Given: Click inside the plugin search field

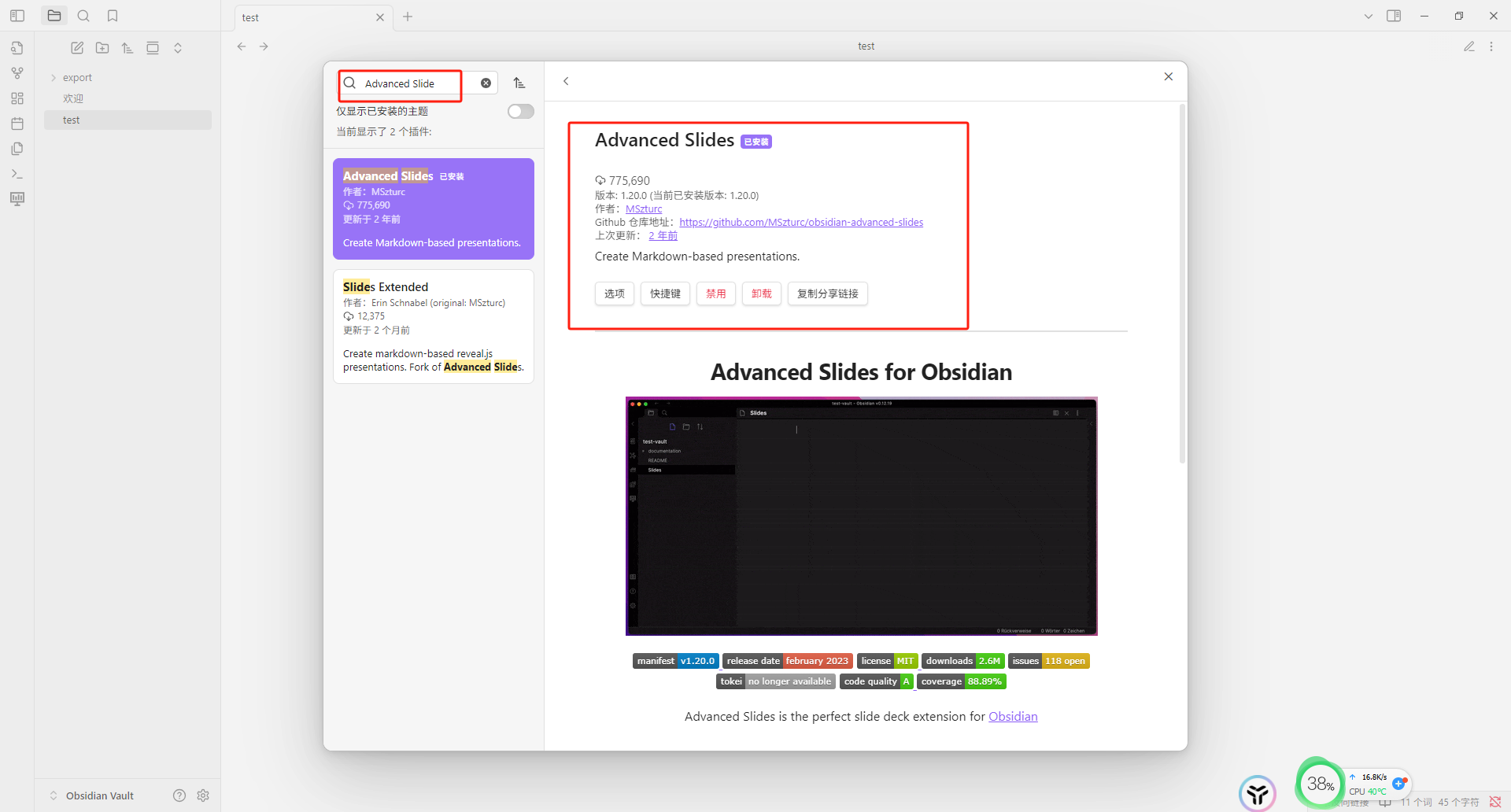Looking at the screenshot, I should click(409, 83).
